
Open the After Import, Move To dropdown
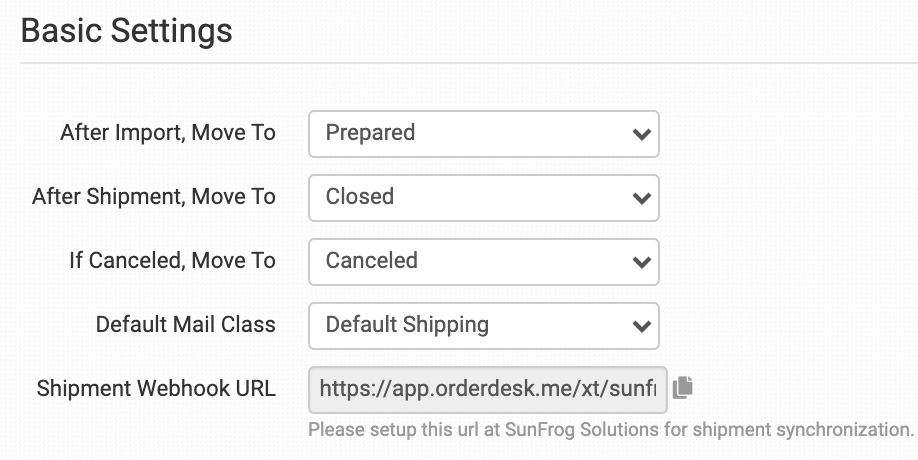[x=483, y=133]
